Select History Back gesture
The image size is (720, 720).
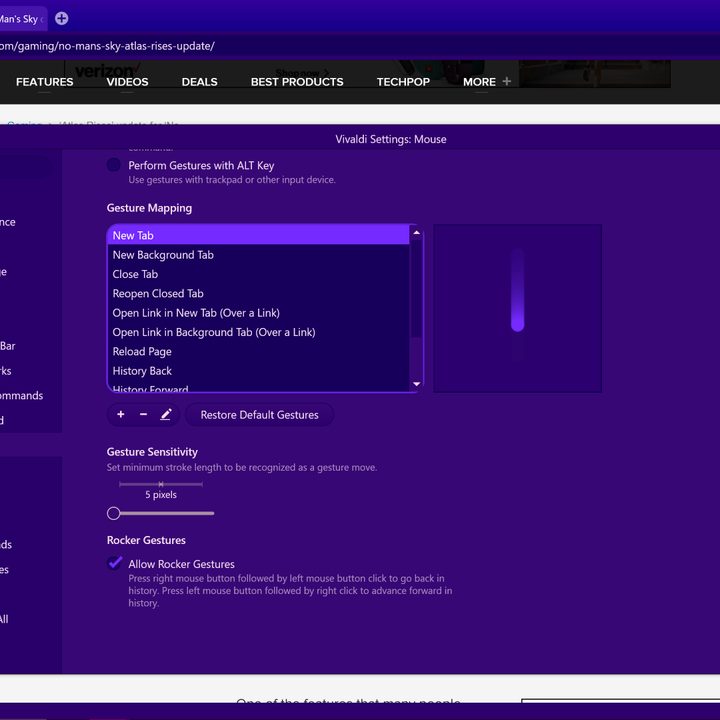[x=258, y=371]
